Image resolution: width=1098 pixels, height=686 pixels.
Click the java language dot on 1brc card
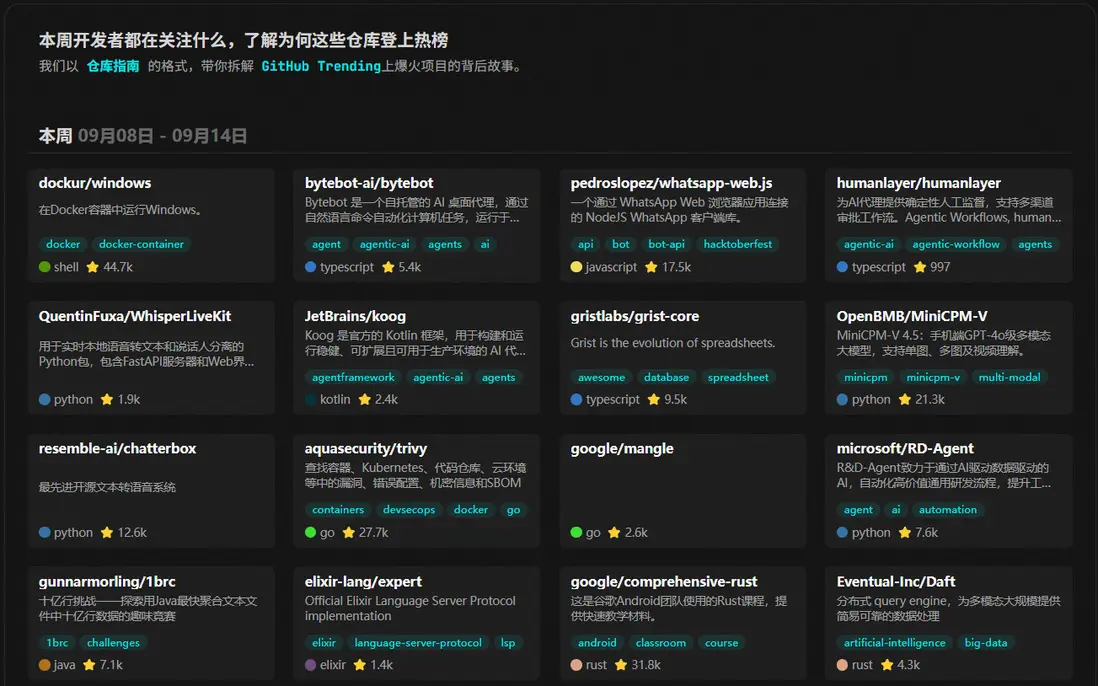(45, 664)
